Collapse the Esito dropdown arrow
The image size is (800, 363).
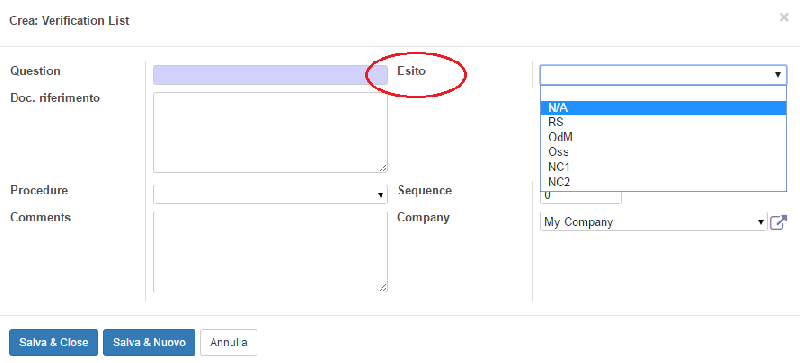tap(778, 75)
